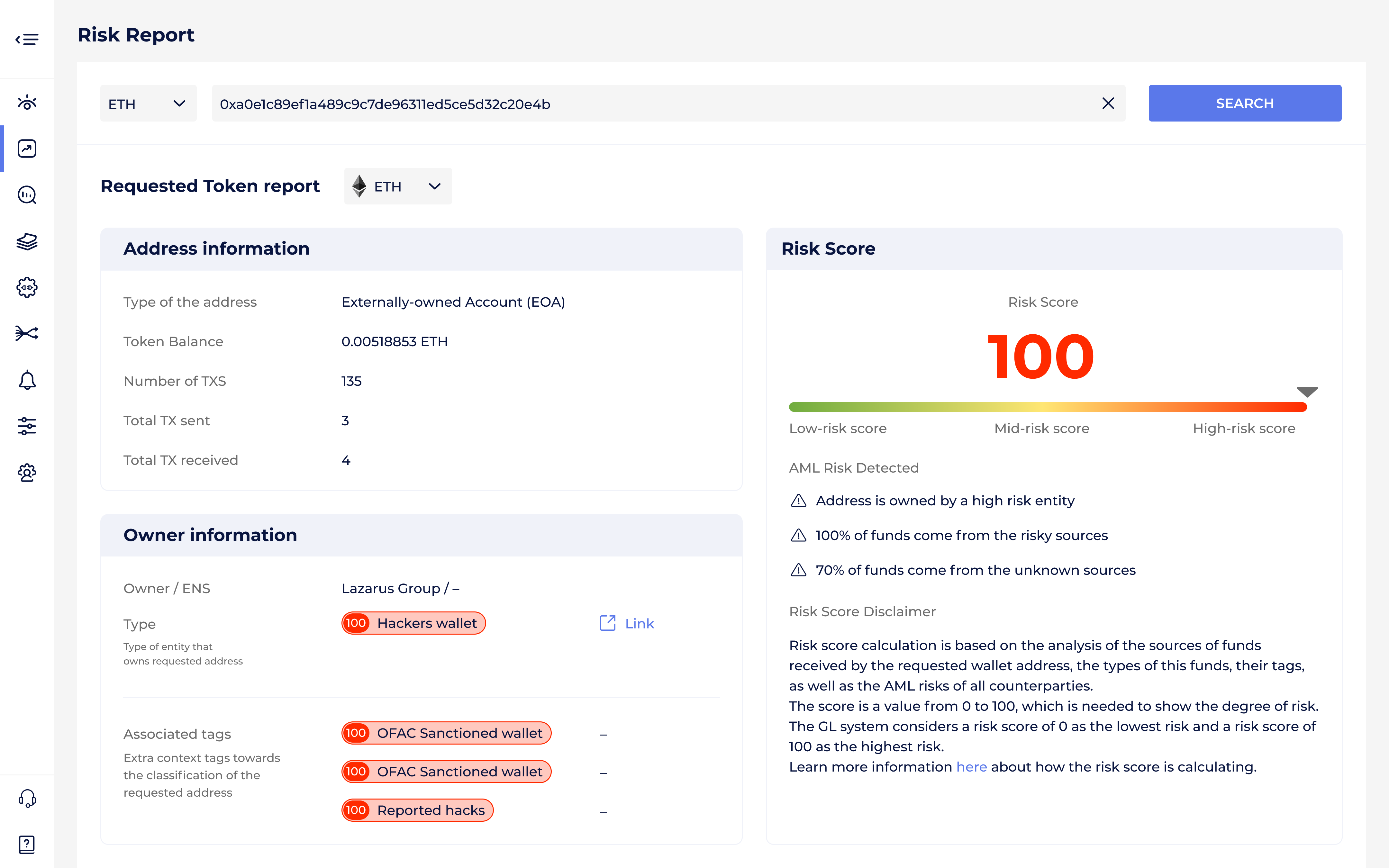Viewport: 1389px width, 868px height.
Task: Contact support via the headset icon
Action: tap(27, 798)
